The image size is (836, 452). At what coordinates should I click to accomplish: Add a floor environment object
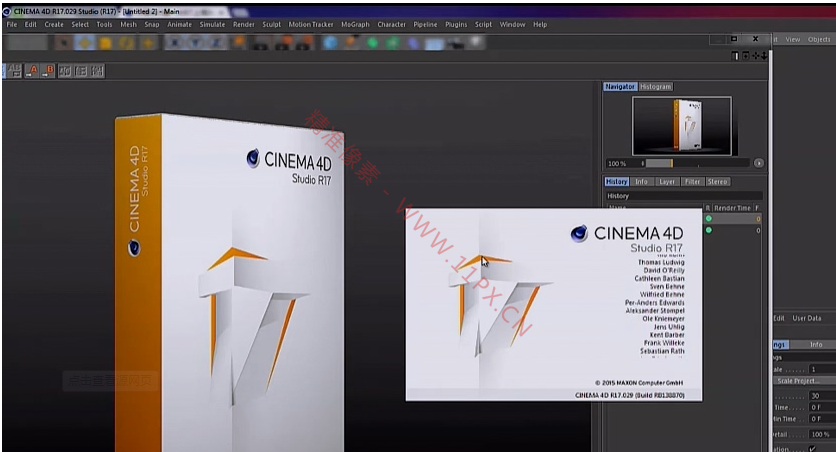coord(435,44)
